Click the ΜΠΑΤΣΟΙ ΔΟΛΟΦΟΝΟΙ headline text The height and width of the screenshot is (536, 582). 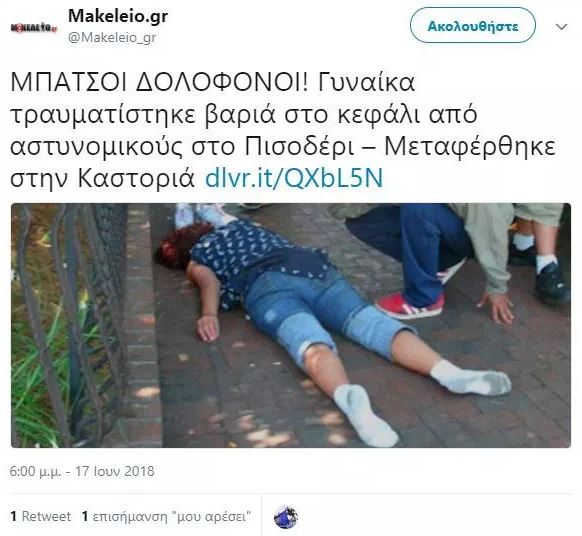point(159,82)
